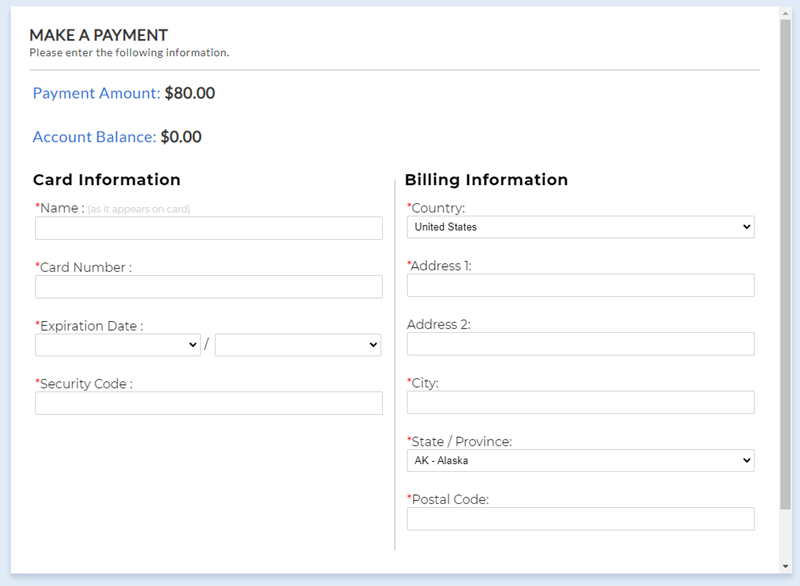
Task: Focus the Card Number text box
Action: coord(208,287)
